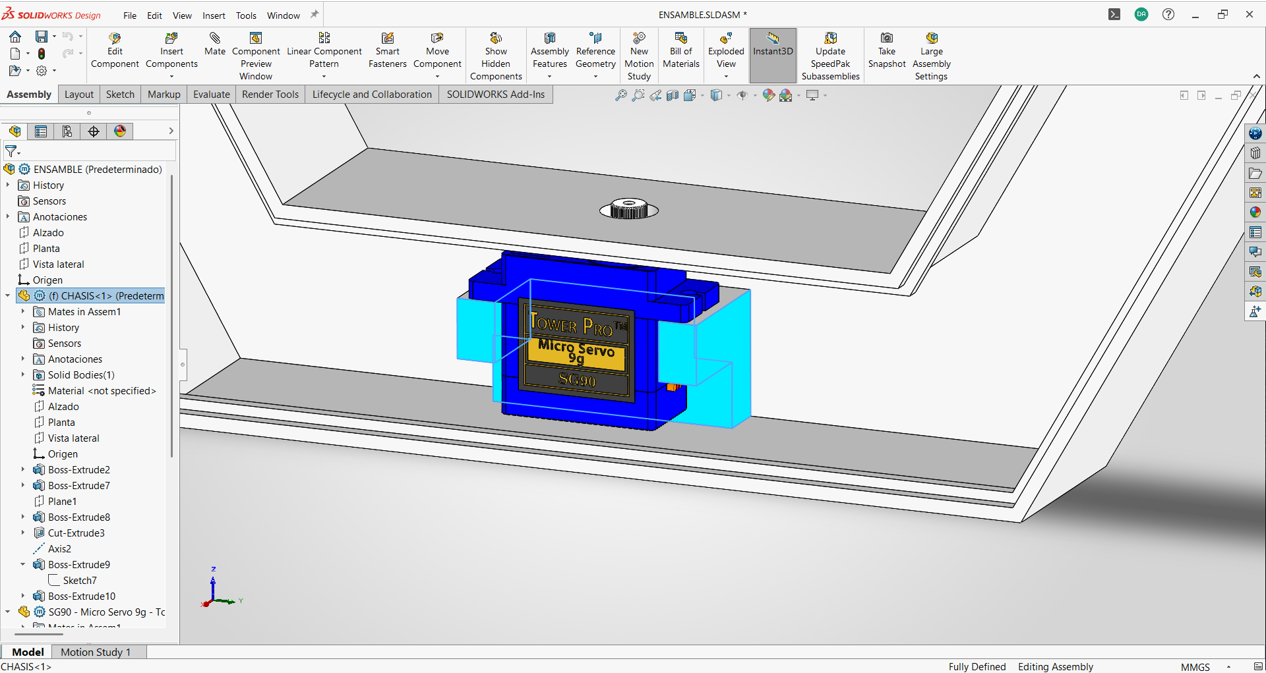The image size is (1266, 673).
Task: Click the Edit Appearance color sphere icon
Action: coord(768,95)
